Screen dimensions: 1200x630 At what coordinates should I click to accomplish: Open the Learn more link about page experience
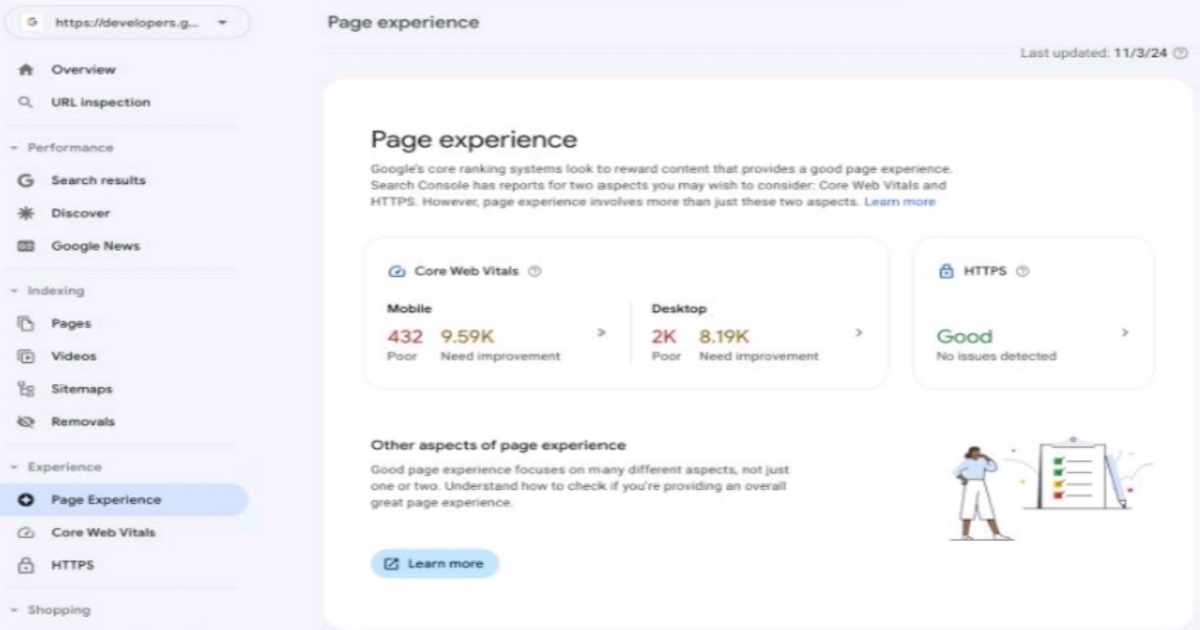point(901,201)
